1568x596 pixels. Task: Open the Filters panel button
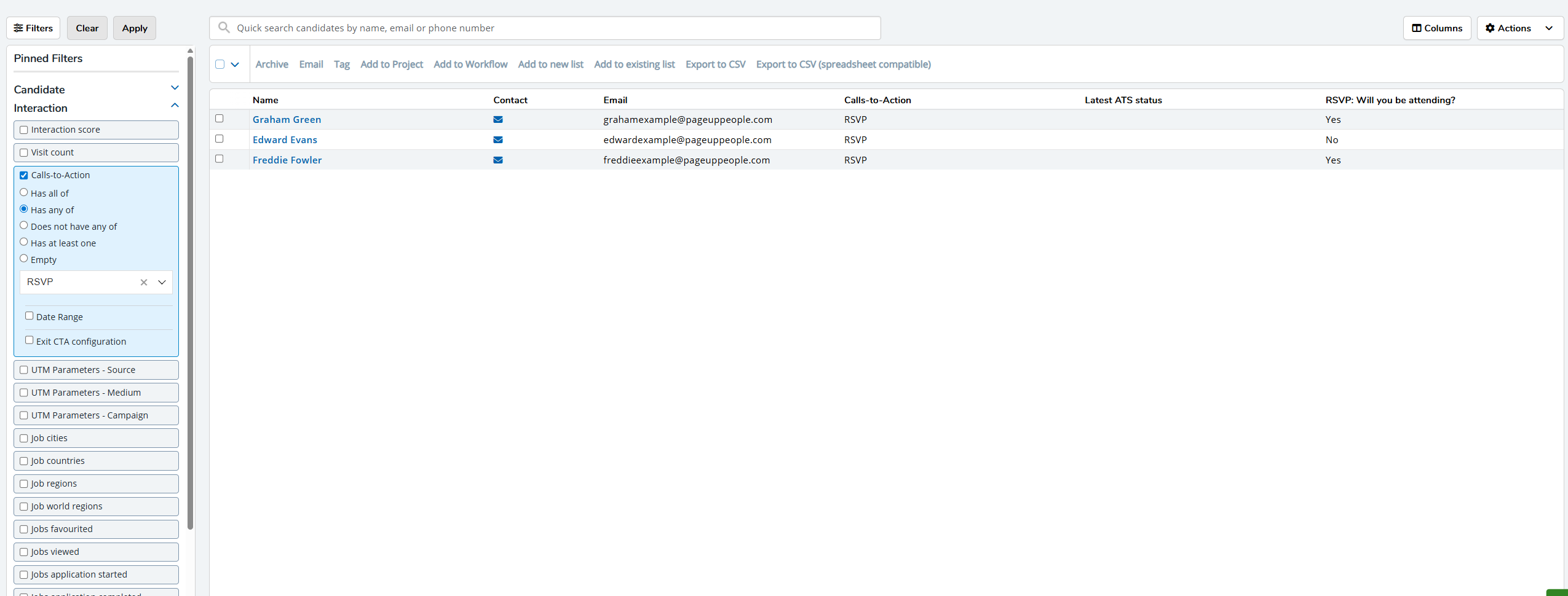[33, 28]
